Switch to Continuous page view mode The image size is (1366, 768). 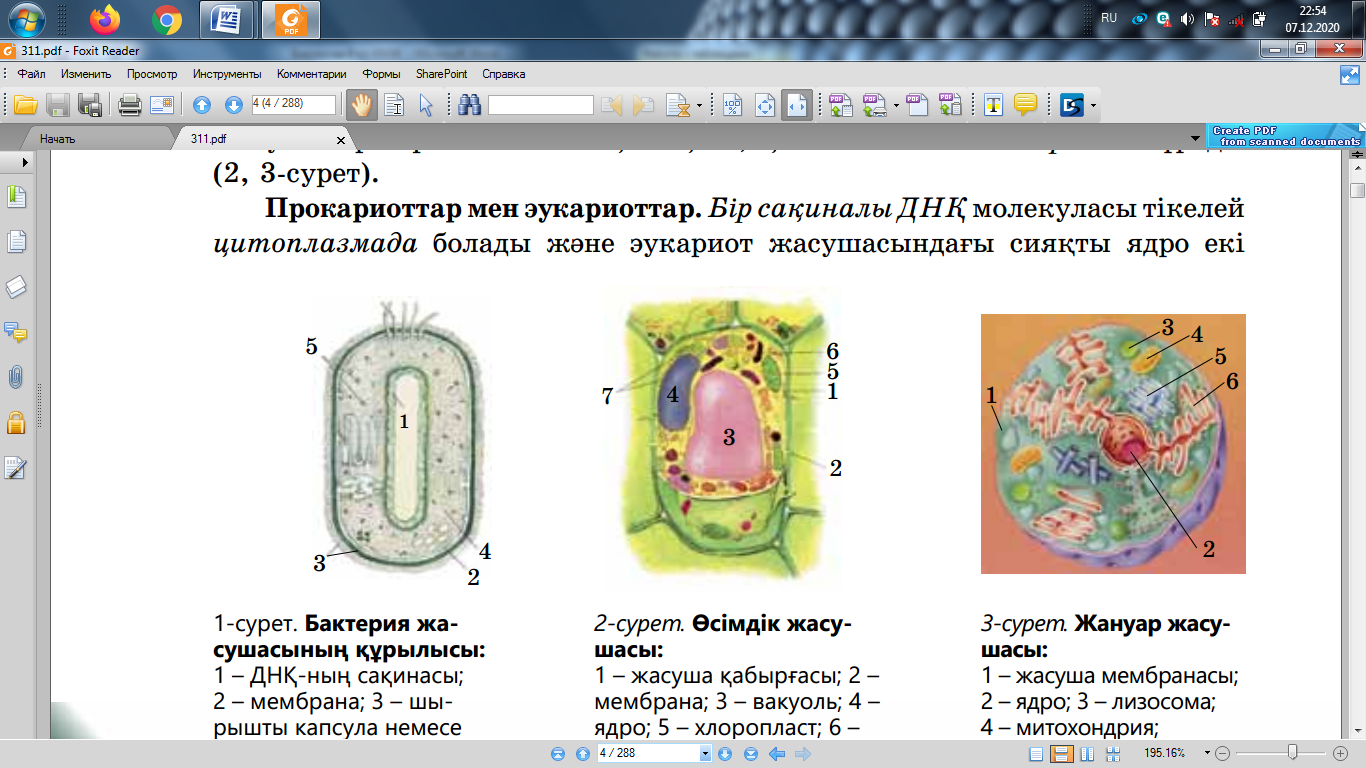pos(1061,753)
